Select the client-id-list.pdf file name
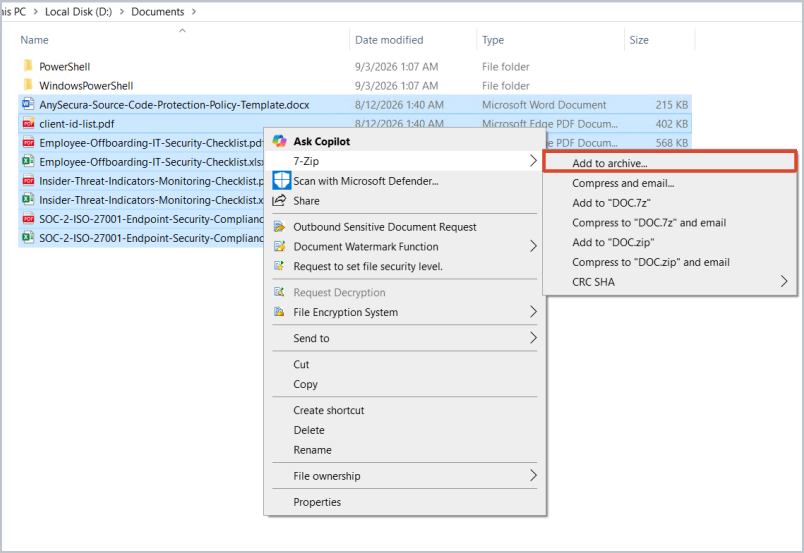 tap(77, 124)
